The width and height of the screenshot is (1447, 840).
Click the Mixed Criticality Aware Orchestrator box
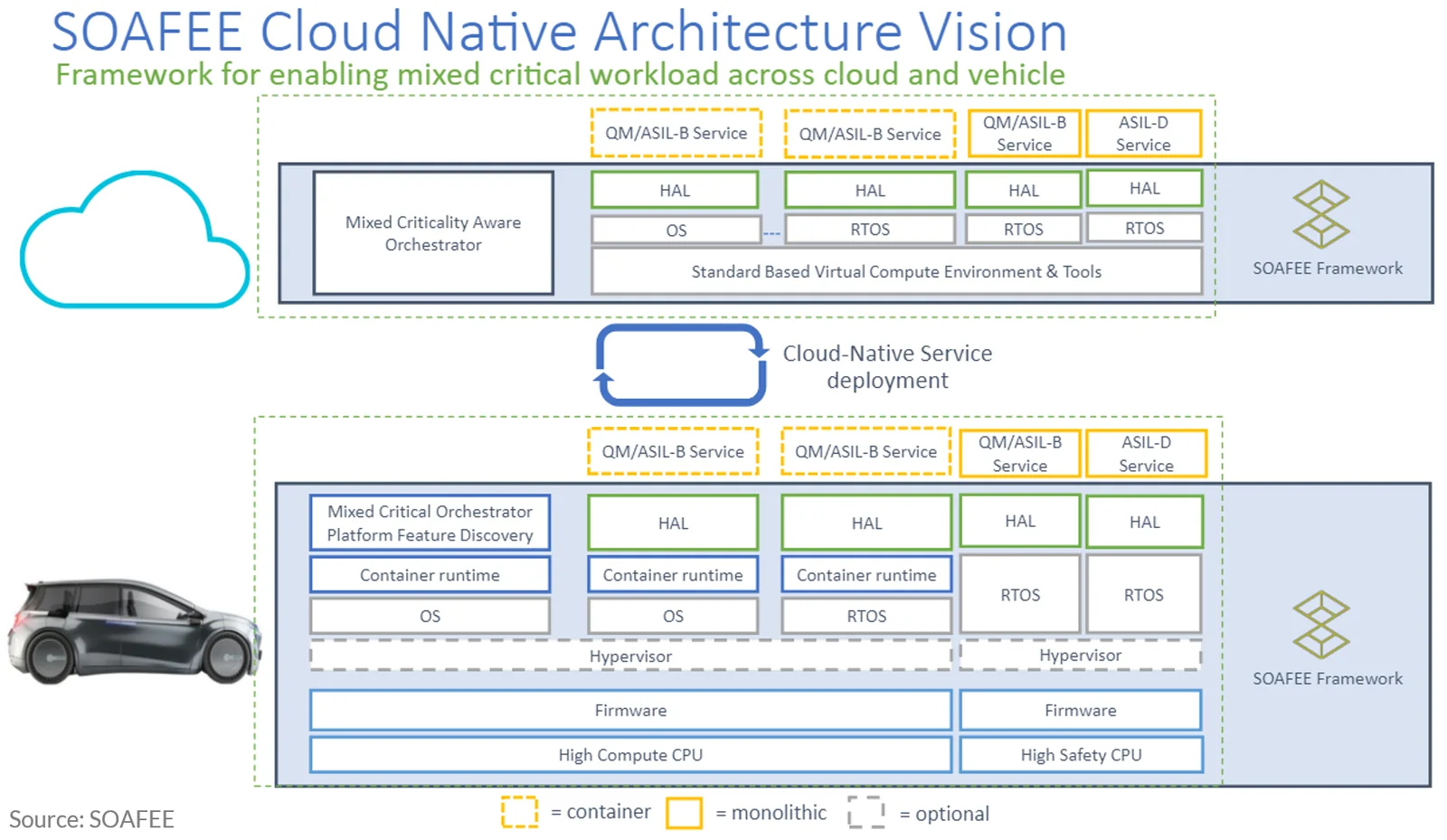click(x=433, y=233)
